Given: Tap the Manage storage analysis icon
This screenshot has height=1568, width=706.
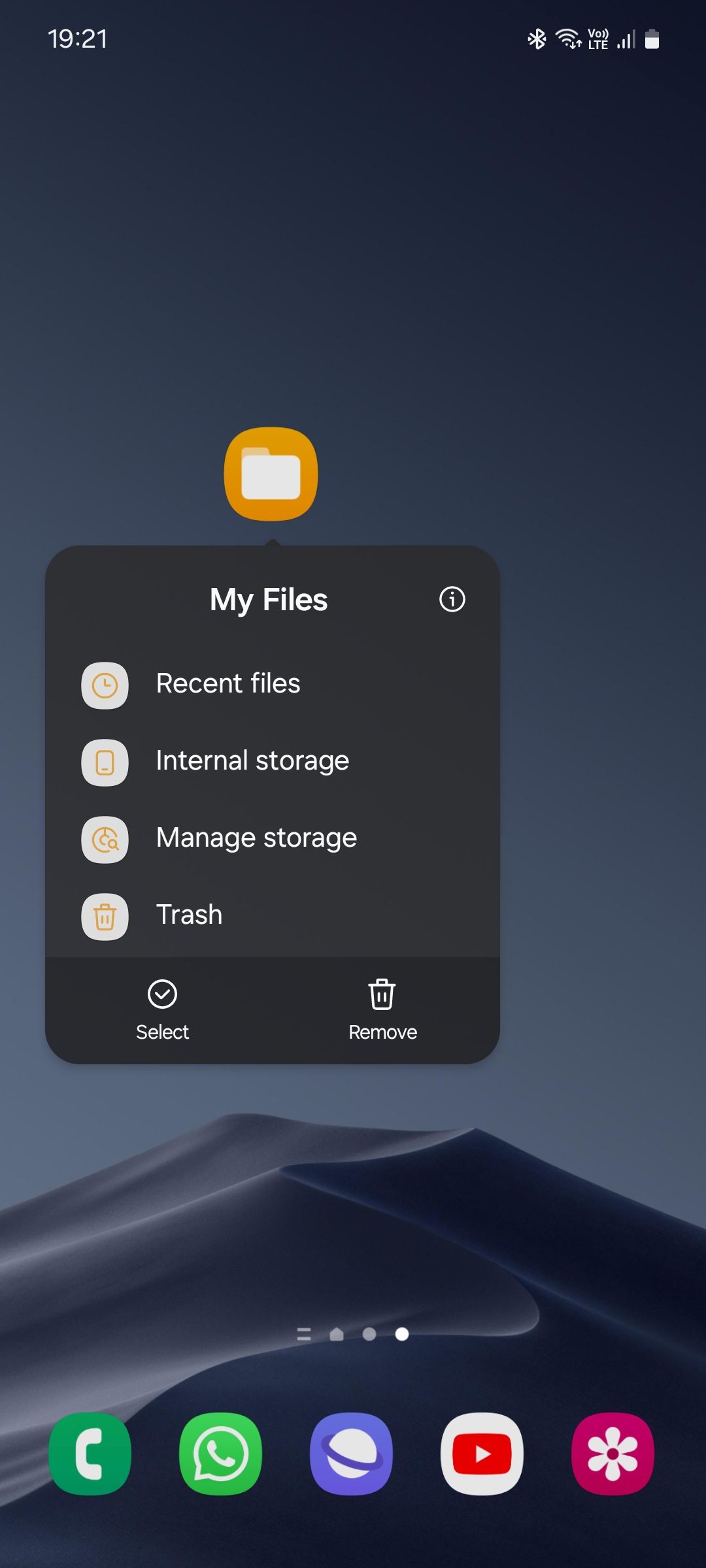Looking at the screenshot, I should 105,840.
